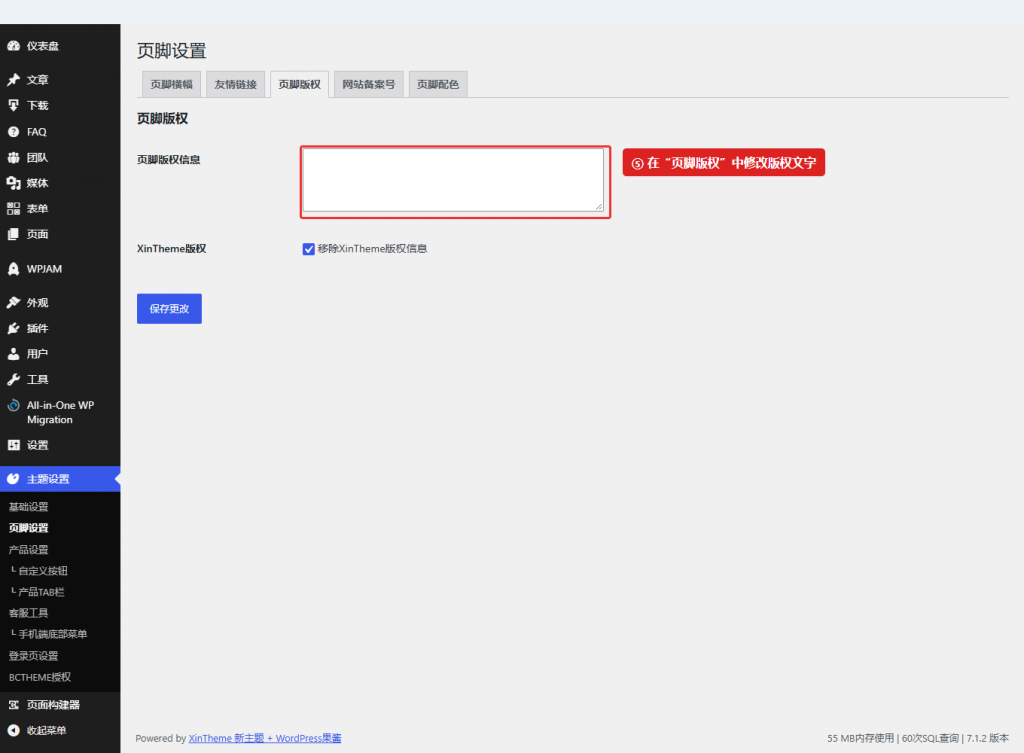The image size is (1024, 753).
Task: Open 产品设置 in the submenu
Action: pos(29,549)
